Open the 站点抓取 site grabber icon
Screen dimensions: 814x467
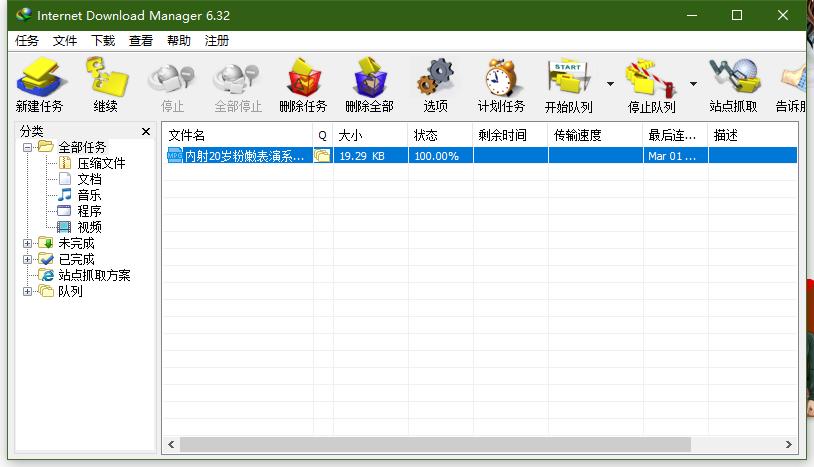pos(734,78)
